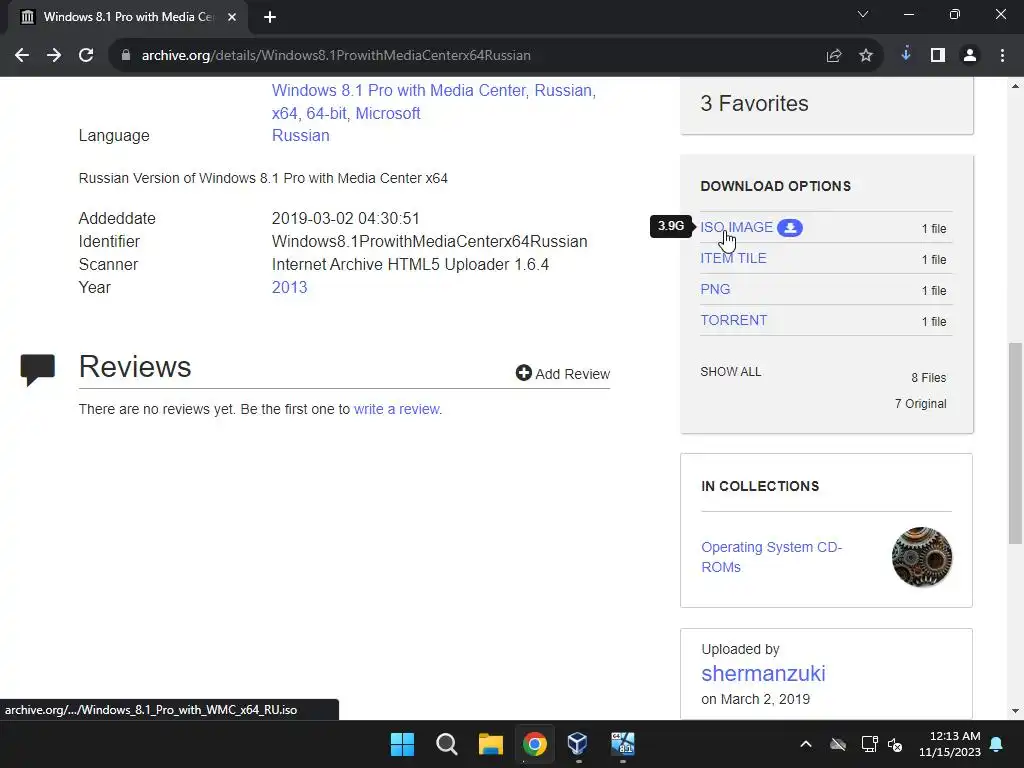The height and width of the screenshot is (768, 1024).
Task: Click the scrollbar down arrow
Action: [1015, 711]
